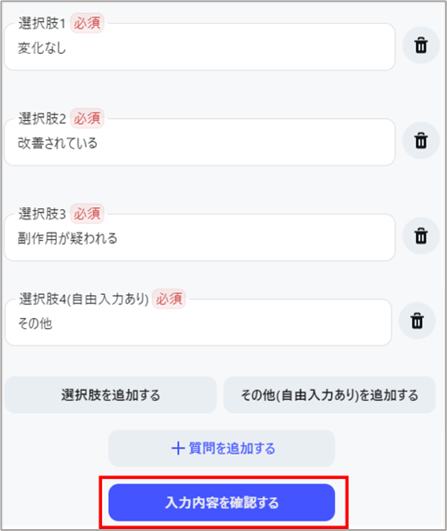Click the 選択肢3 field label
Screen dimensions: 447x531
click(42, 214)
